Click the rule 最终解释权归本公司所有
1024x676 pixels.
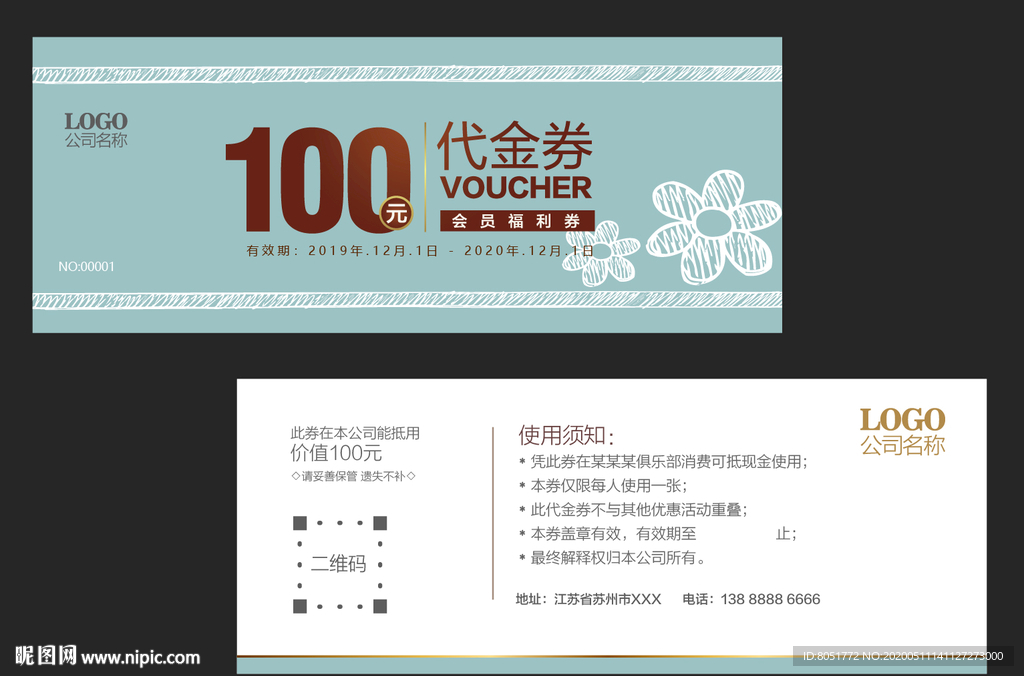pyautogui.click(x=613, y=558)
